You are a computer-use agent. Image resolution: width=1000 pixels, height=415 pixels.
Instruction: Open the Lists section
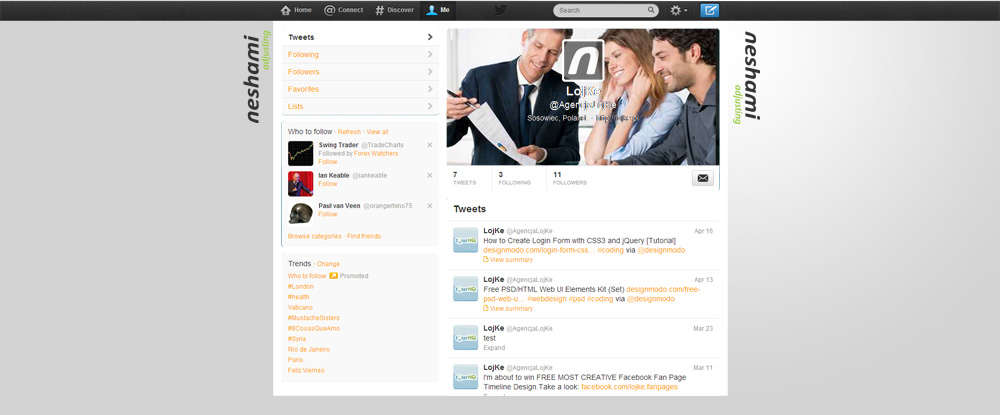click(359, 106)
